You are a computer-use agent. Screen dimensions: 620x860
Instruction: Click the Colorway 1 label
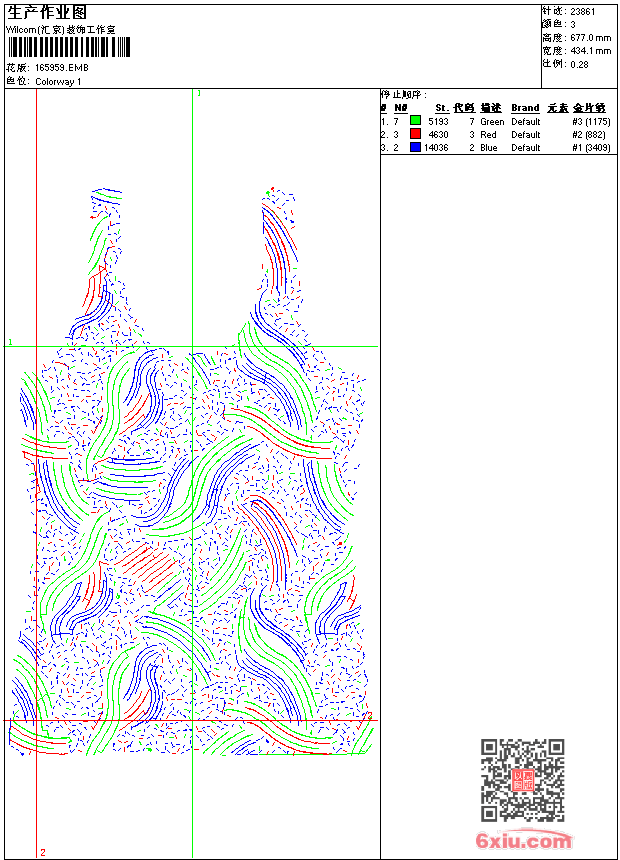click(58, 82)
